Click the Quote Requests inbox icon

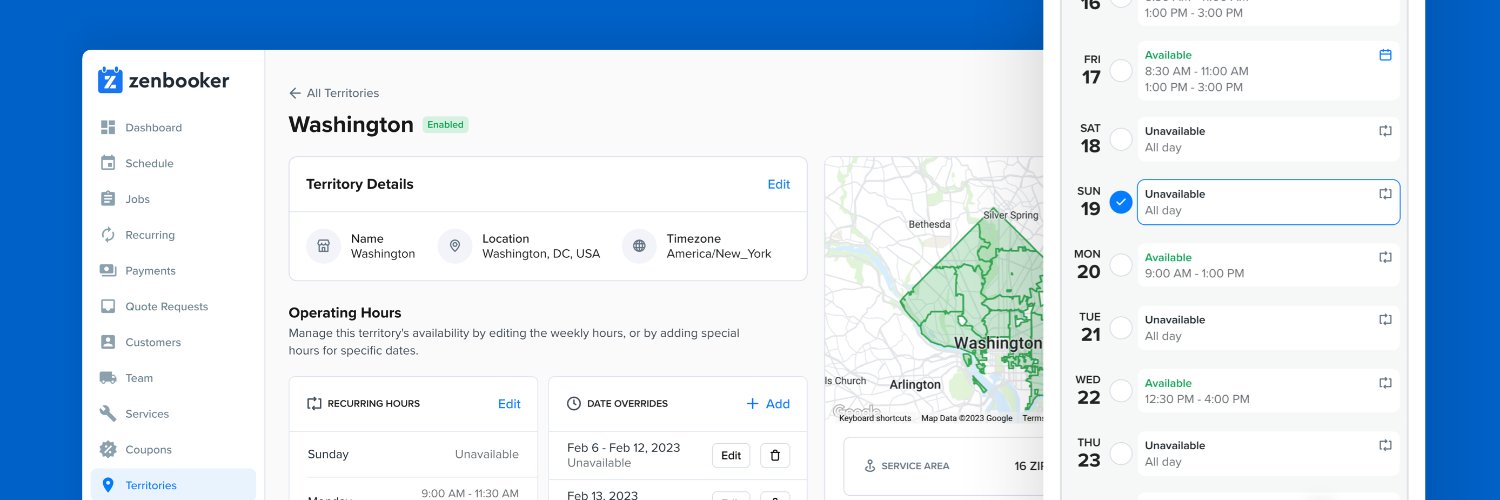pyautogui.click(x=108, y=306)
